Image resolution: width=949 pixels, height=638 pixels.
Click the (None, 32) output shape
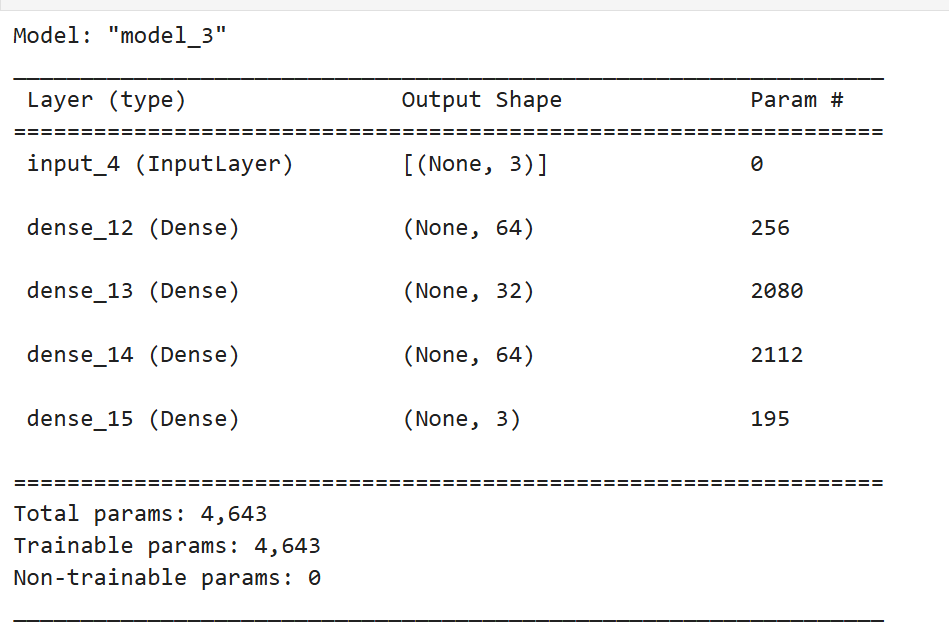(468, 291)
